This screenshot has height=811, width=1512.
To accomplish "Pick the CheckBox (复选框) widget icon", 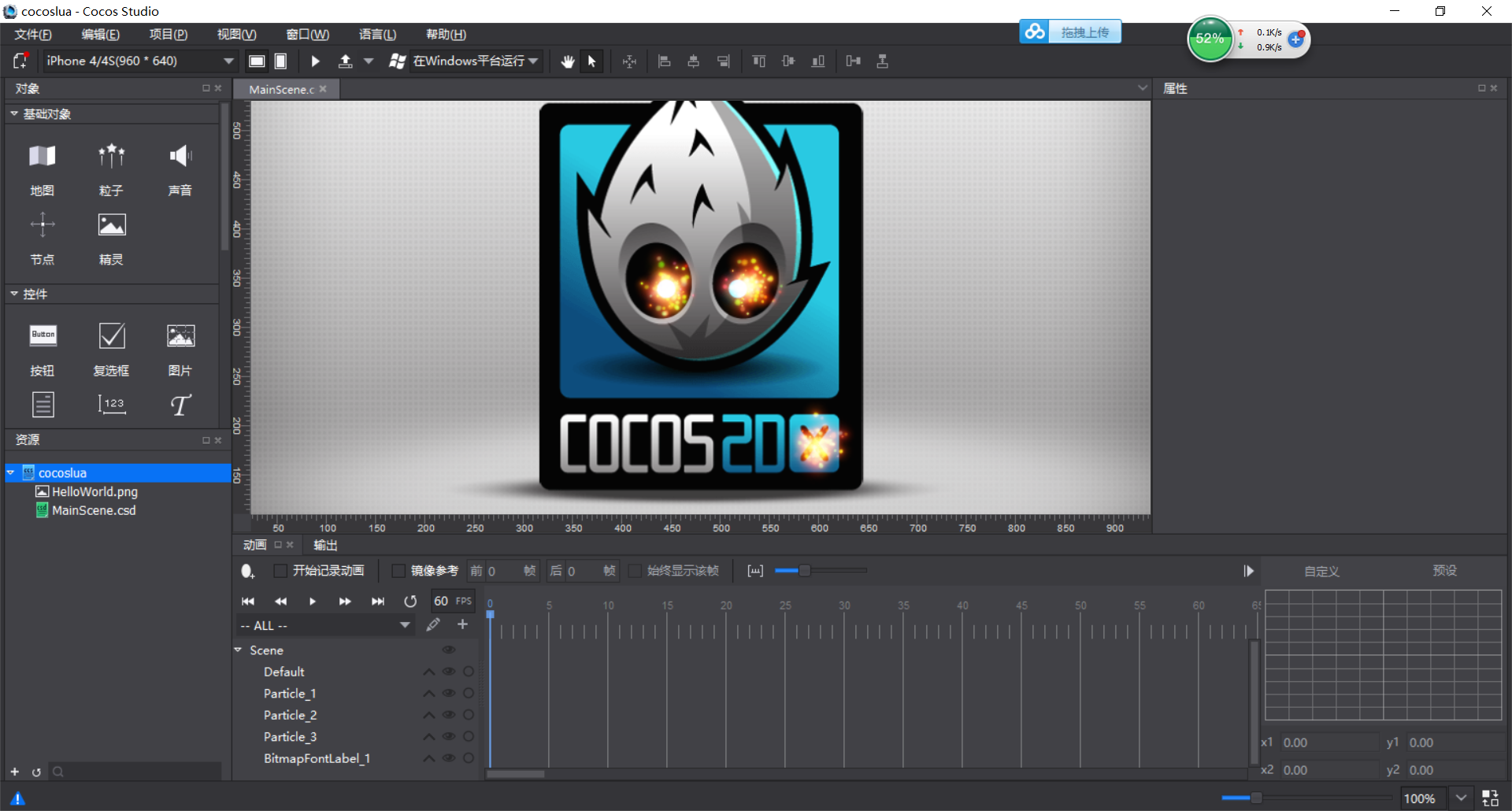I will tap(111, 335).
